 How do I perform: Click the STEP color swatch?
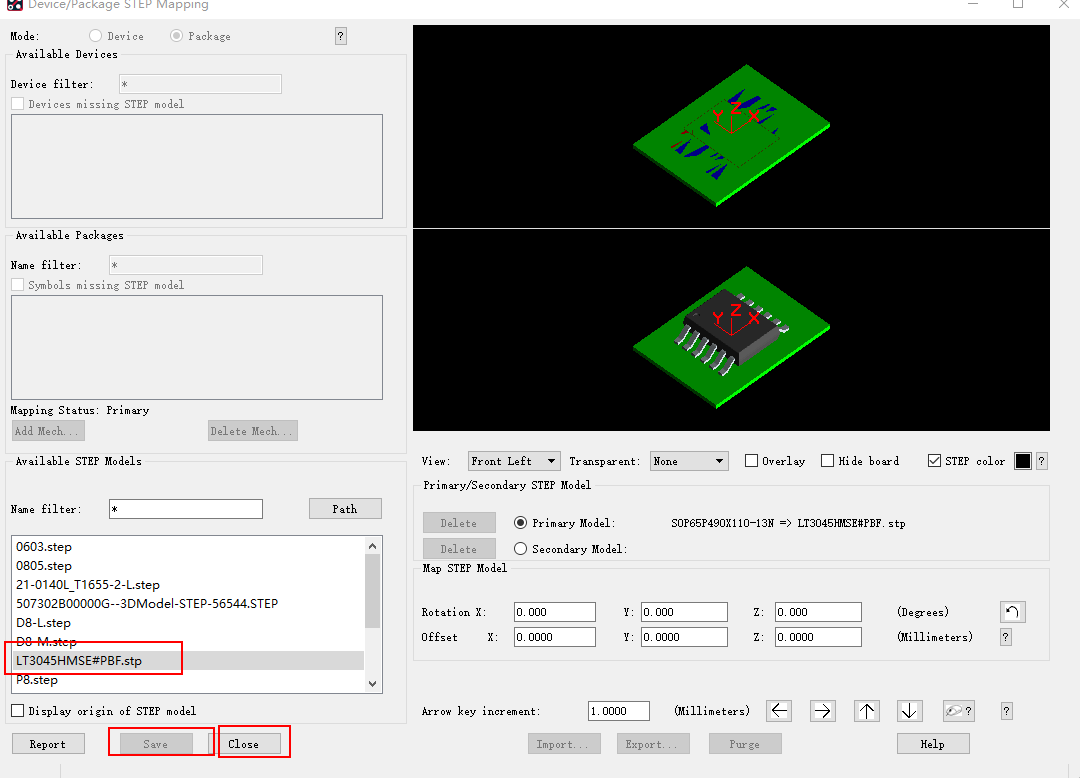tap(1021, 460)
